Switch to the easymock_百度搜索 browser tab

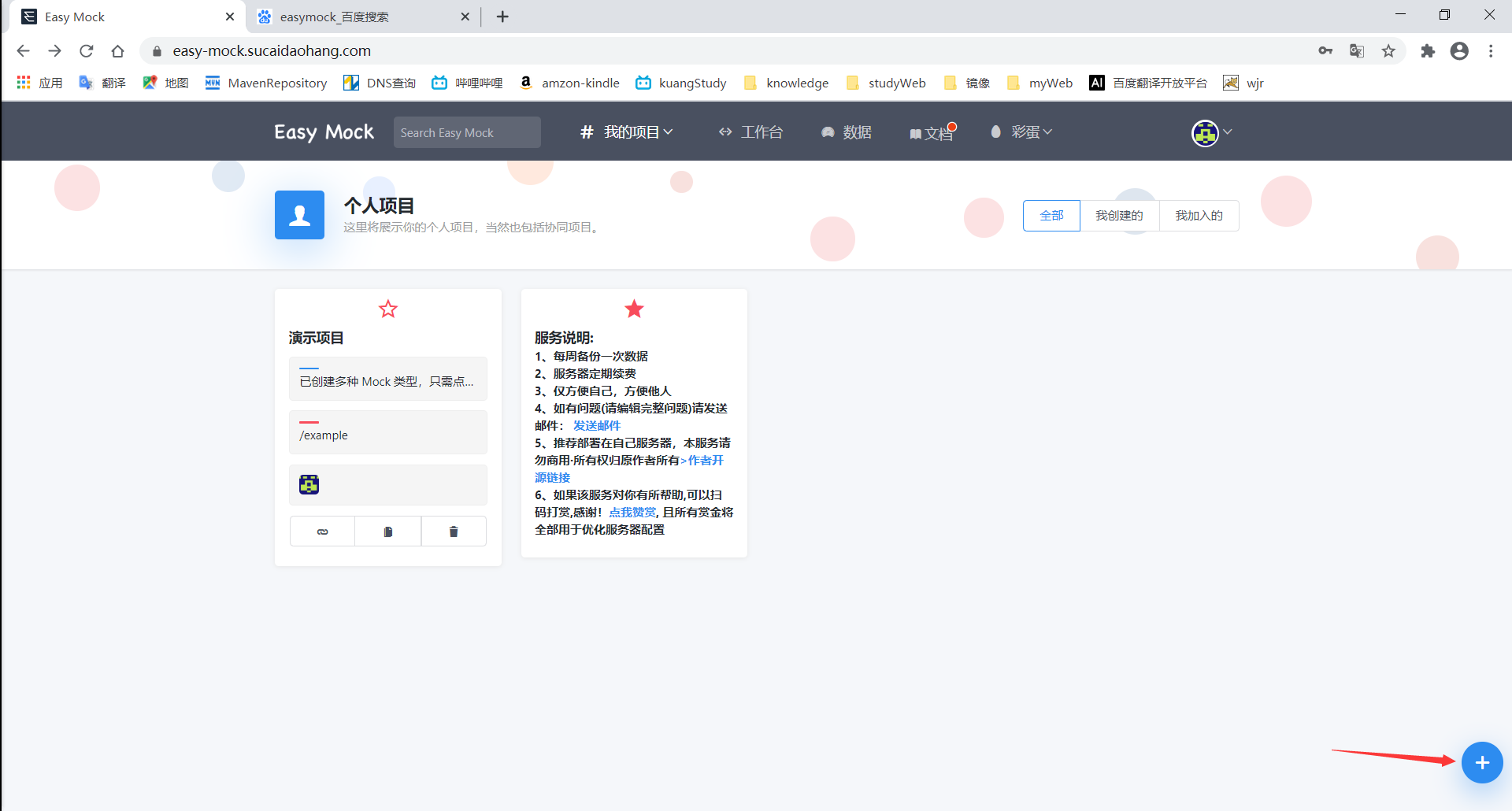(353, 16)
